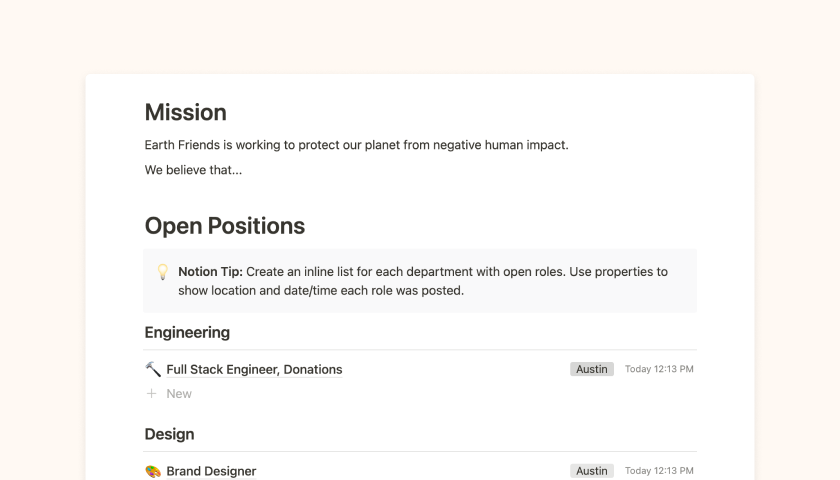Open the Full Stack Engineer, Donations page
840x480 pixels.
[254, 369]
